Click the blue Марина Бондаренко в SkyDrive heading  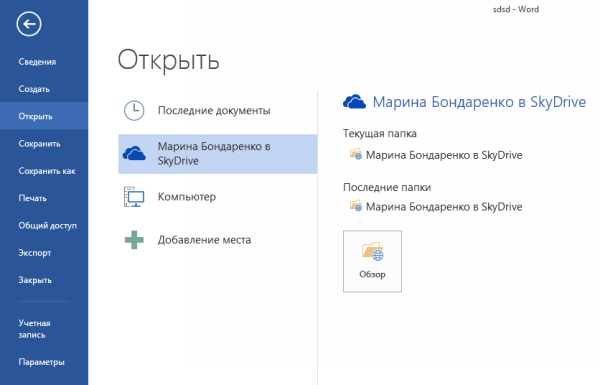click(479, 102)
